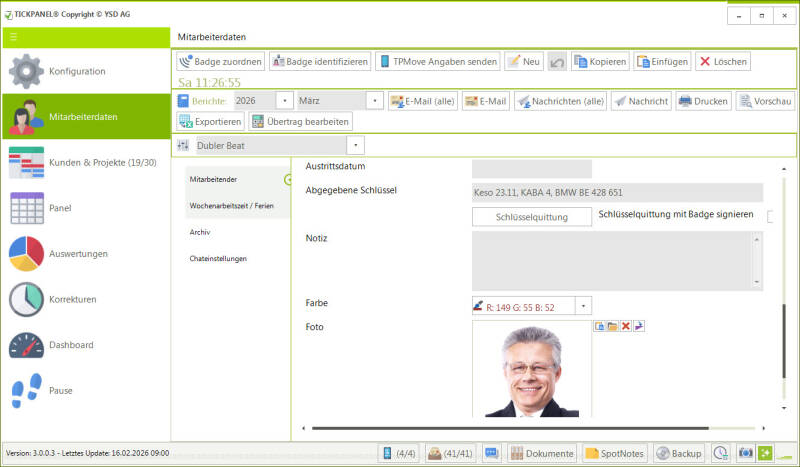Viewport: 800px width, 467px height.
Task: Click the Berichte calculator icon
Action: tap(183, 101)
